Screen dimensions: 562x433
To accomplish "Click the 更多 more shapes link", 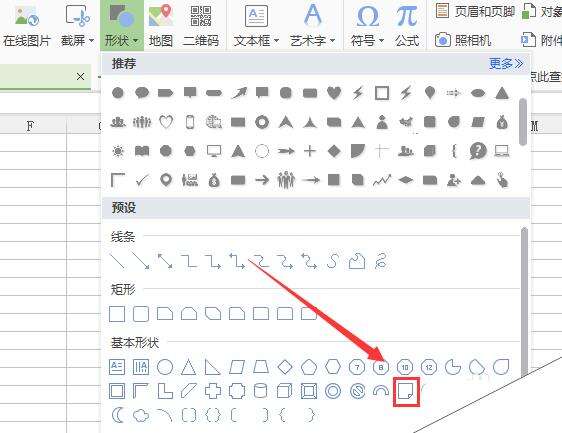I will (x=506, y=64).
